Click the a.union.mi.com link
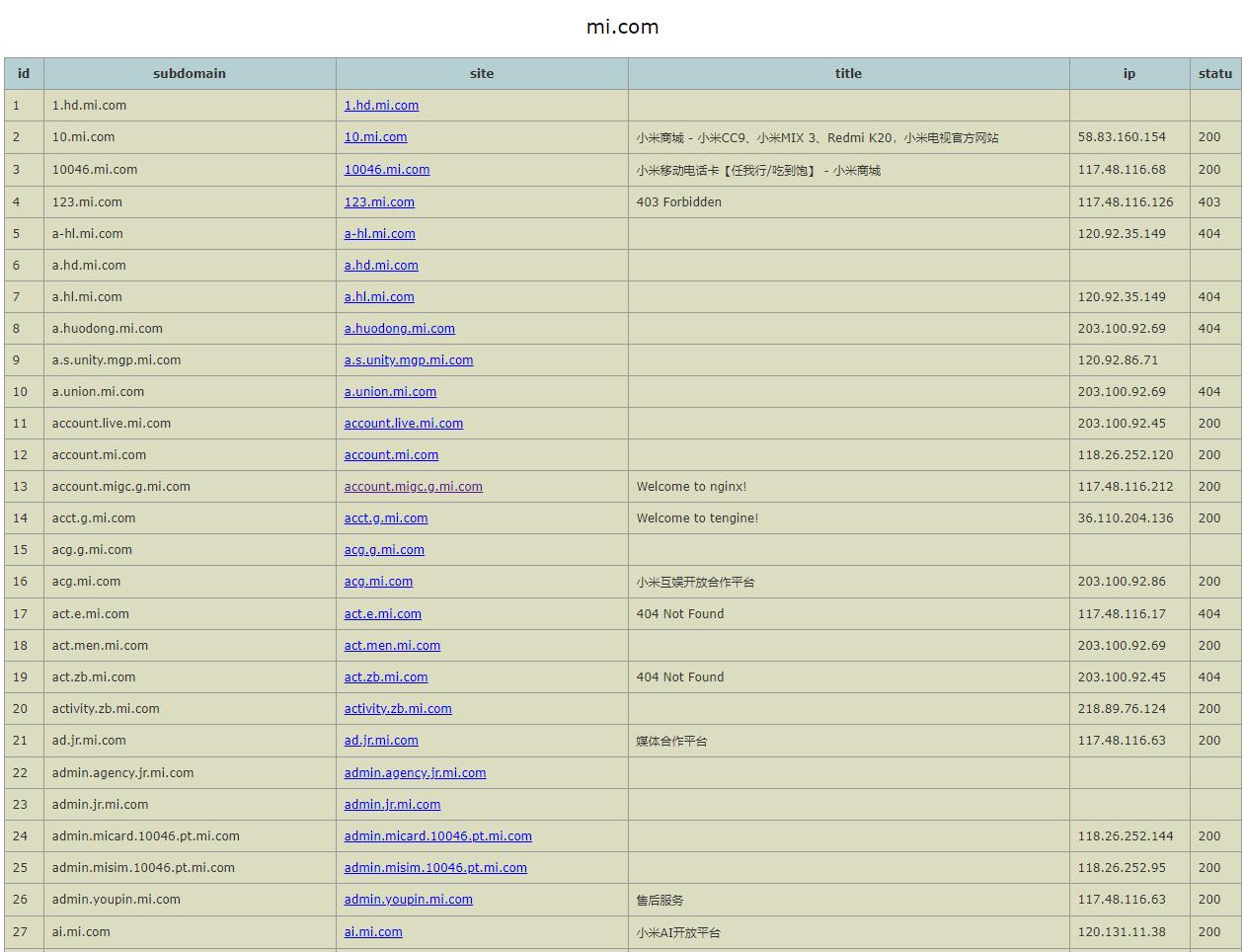Viewport: 1245px width, 952px height. coord(390,391)
